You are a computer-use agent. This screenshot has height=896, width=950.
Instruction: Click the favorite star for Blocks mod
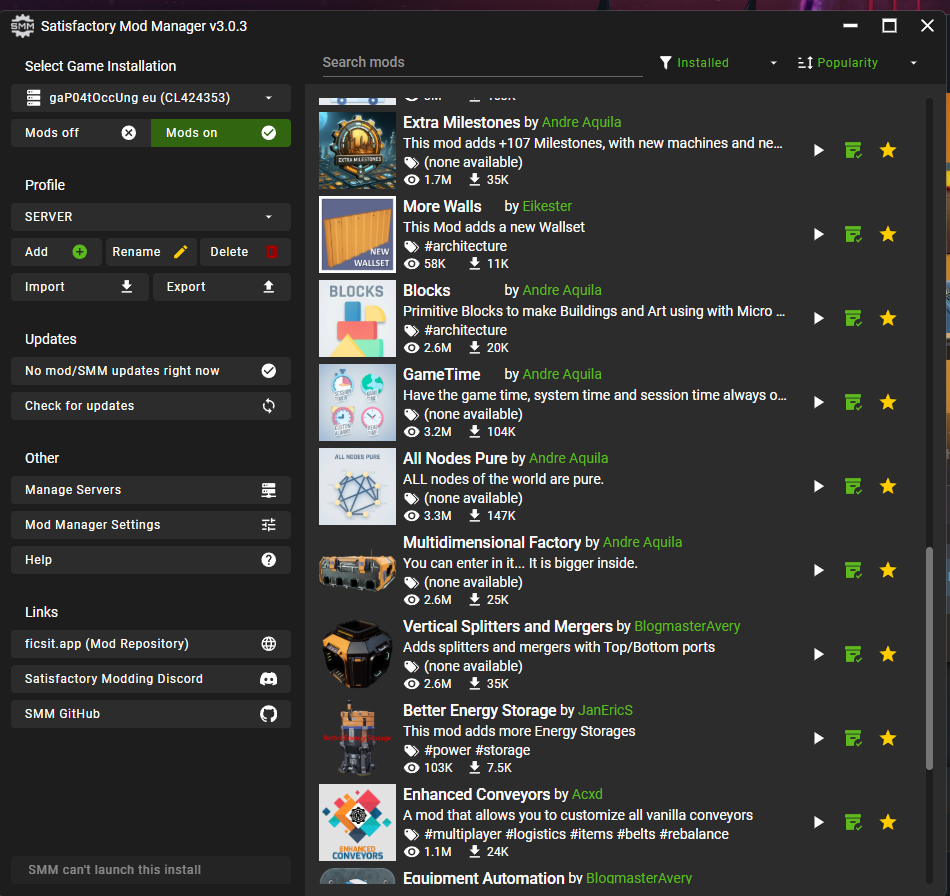888,318
